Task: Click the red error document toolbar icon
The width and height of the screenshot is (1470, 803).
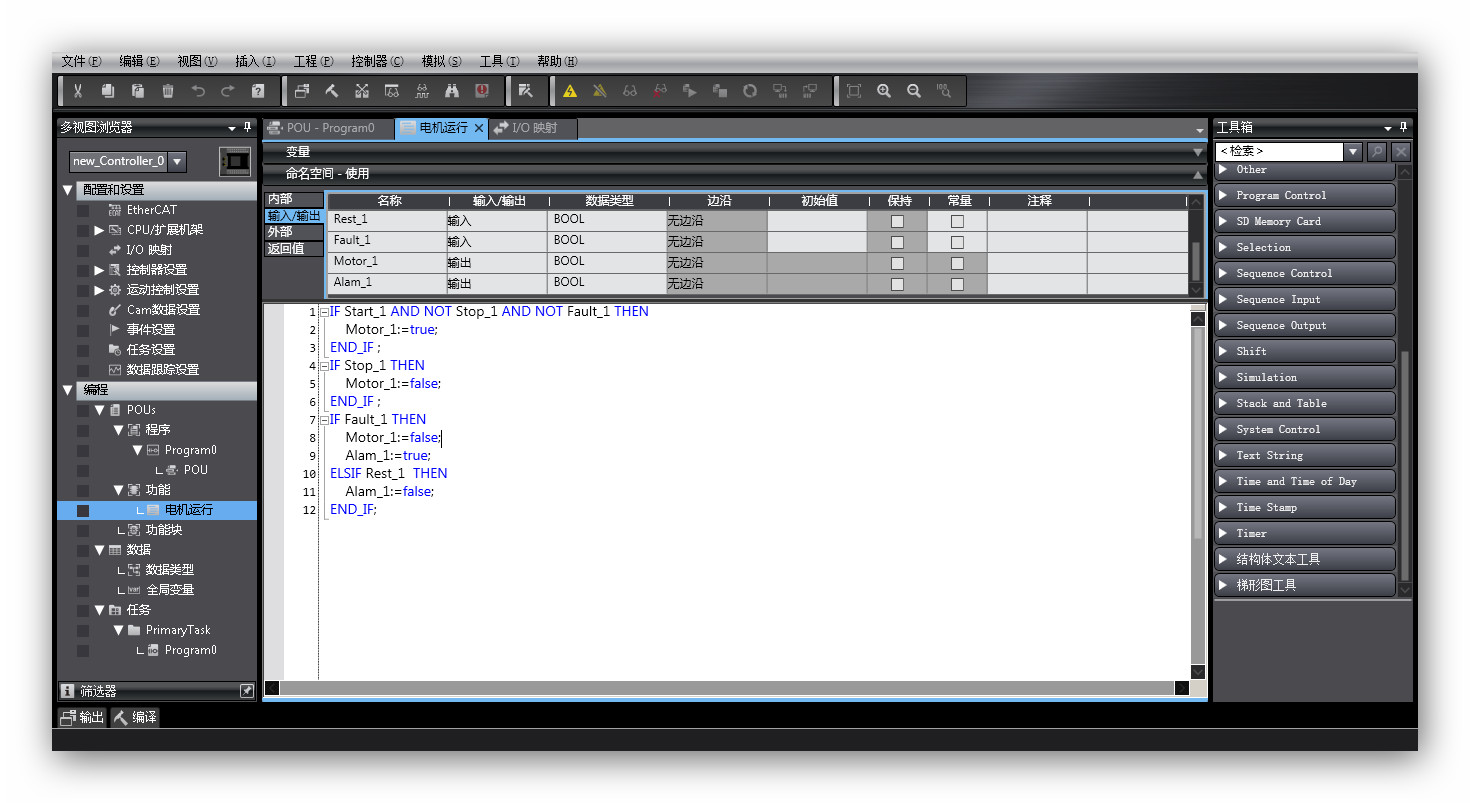Action: click(x=482, y=91)
